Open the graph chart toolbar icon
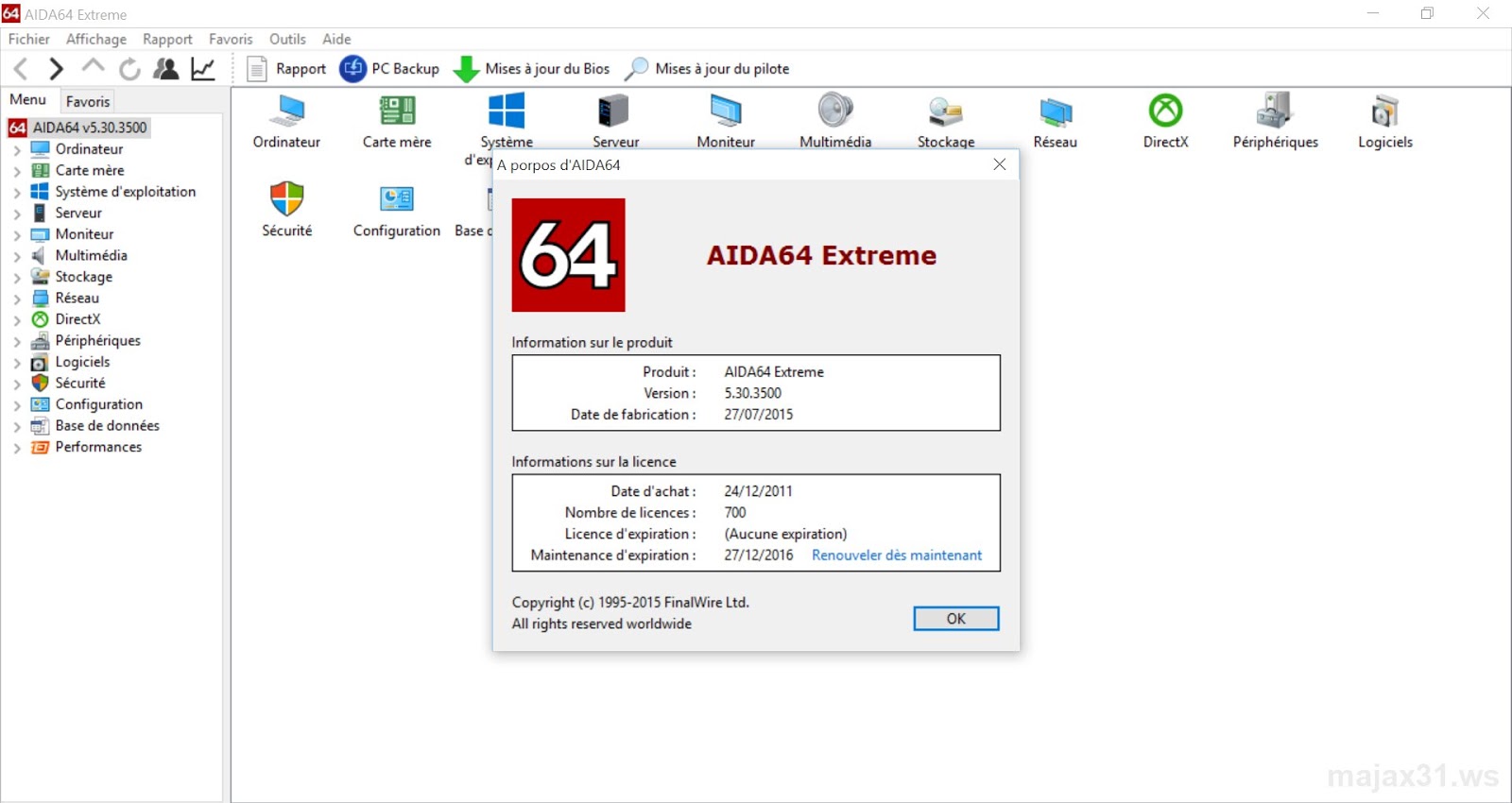This screenshot has width=1512, height=803. click(x=203, y=69)
